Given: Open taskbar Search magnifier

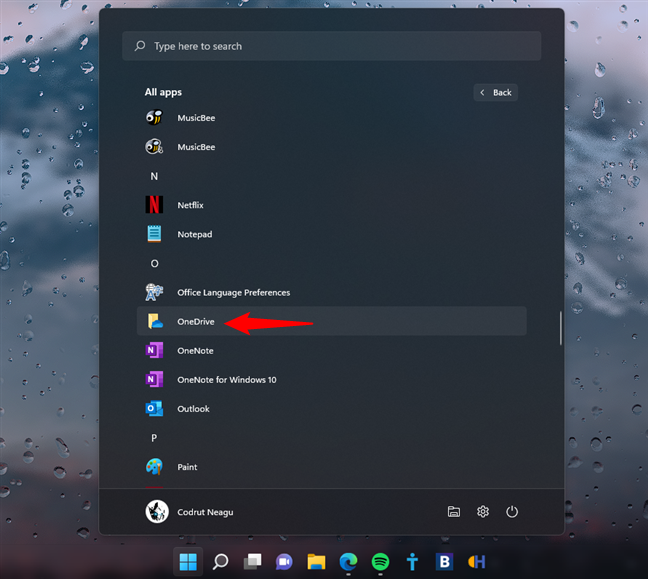Looking at the screenshot, I should 220,562.
